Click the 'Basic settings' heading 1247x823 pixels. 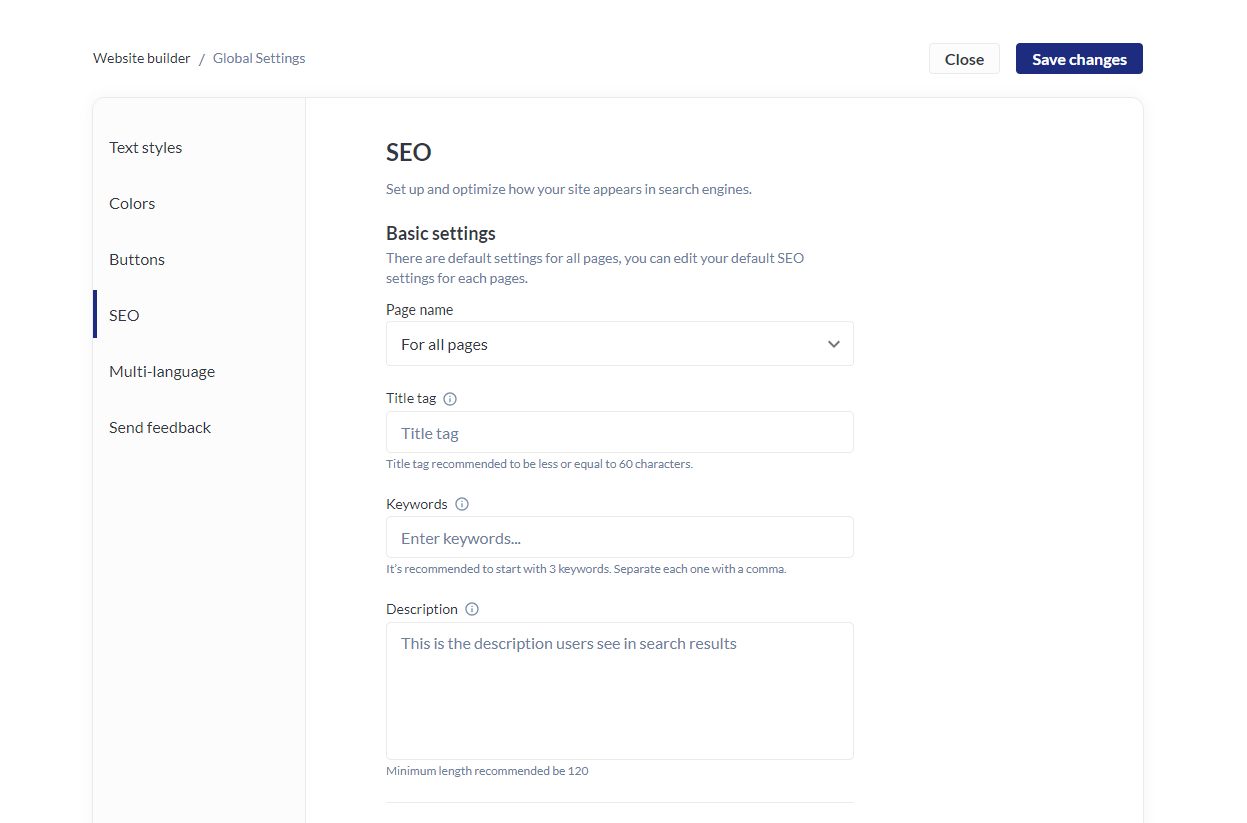[441, 234]
